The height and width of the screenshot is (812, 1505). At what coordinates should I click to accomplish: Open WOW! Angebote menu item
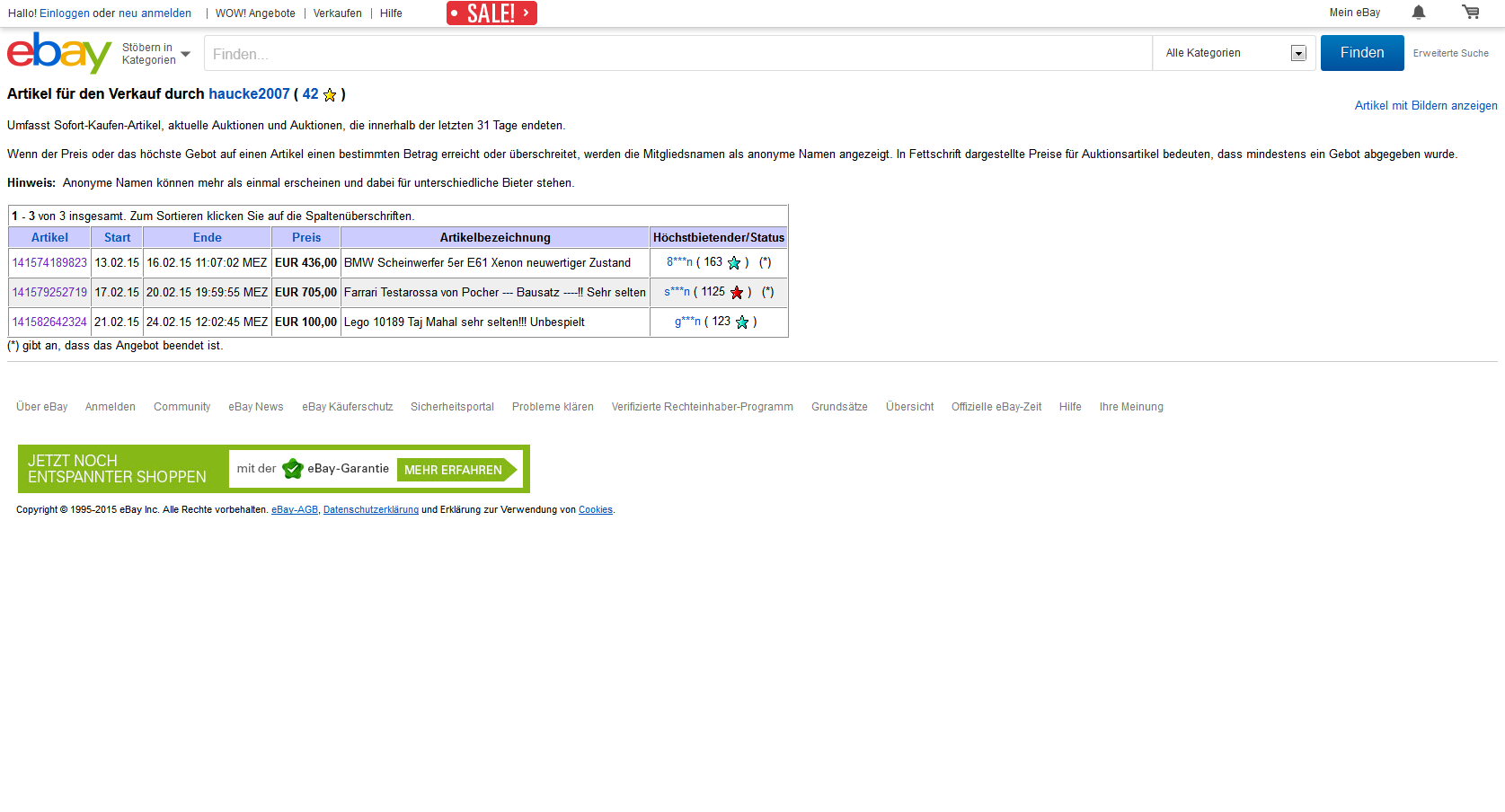[x=255, y=13]
